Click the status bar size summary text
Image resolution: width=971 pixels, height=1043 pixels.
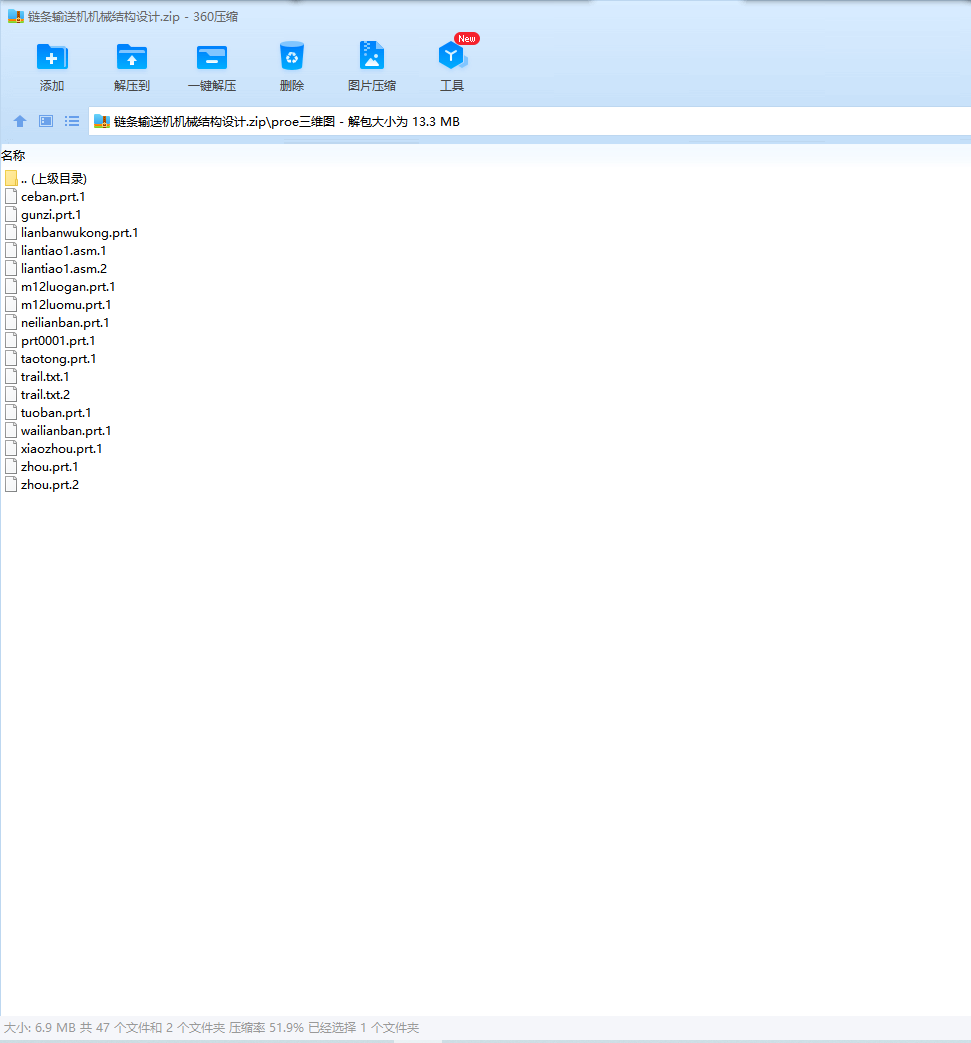coord(211,1028)
